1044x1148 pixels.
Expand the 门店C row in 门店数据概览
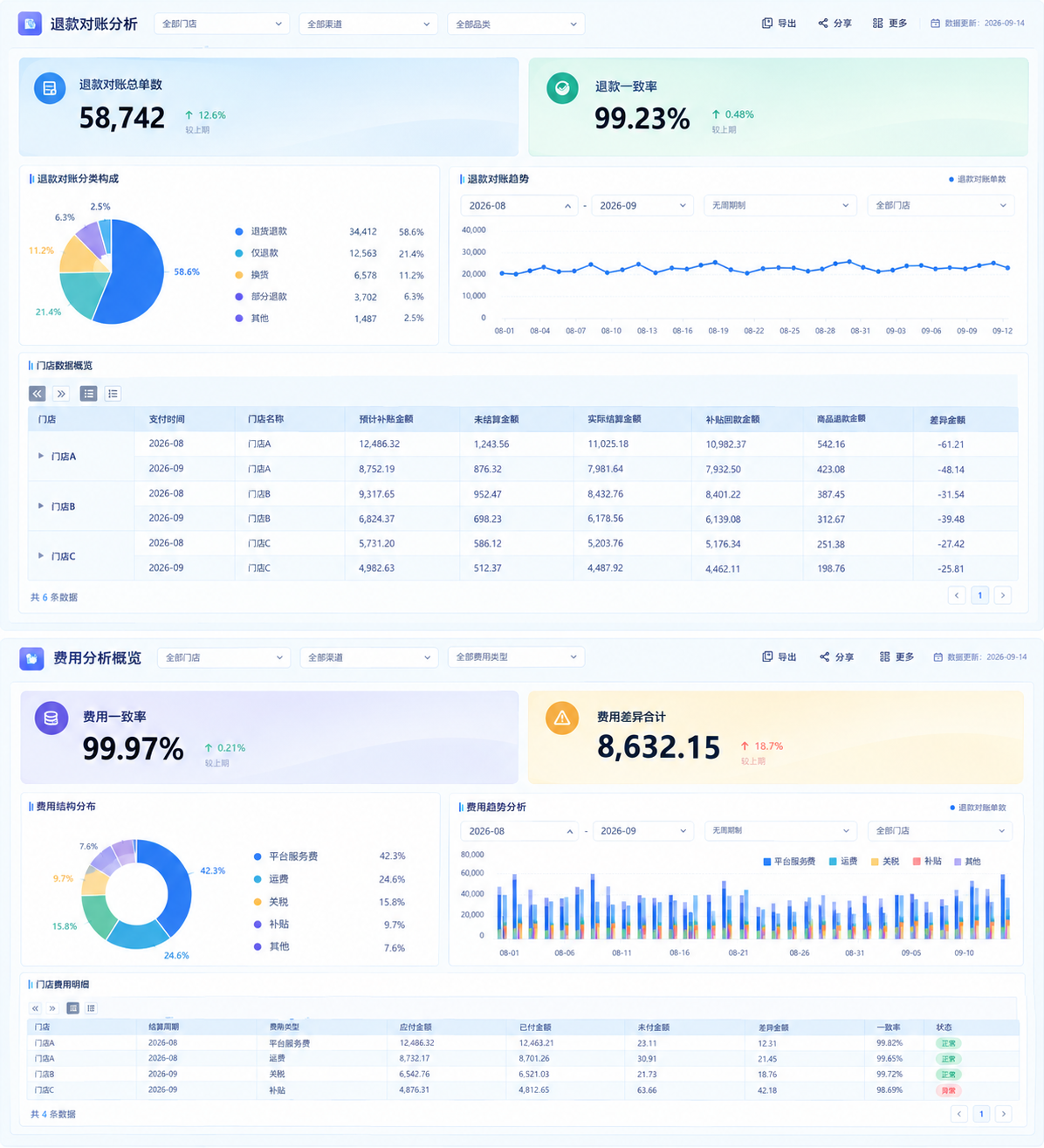41,555
